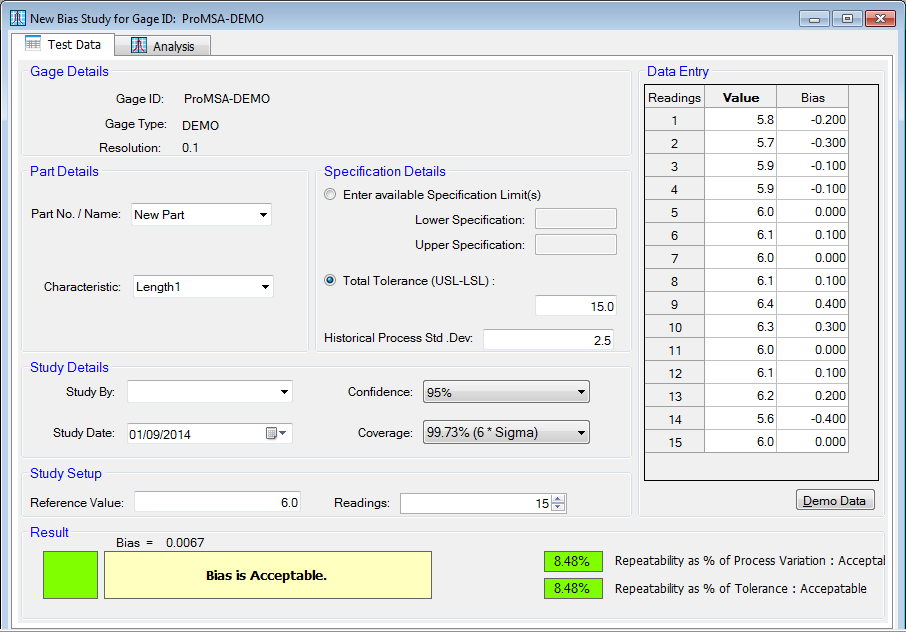Open the Coverage 99.73% dropdown
Image resolution: width=906 pixels, height=632 pixels.
(x=581, y=433)
